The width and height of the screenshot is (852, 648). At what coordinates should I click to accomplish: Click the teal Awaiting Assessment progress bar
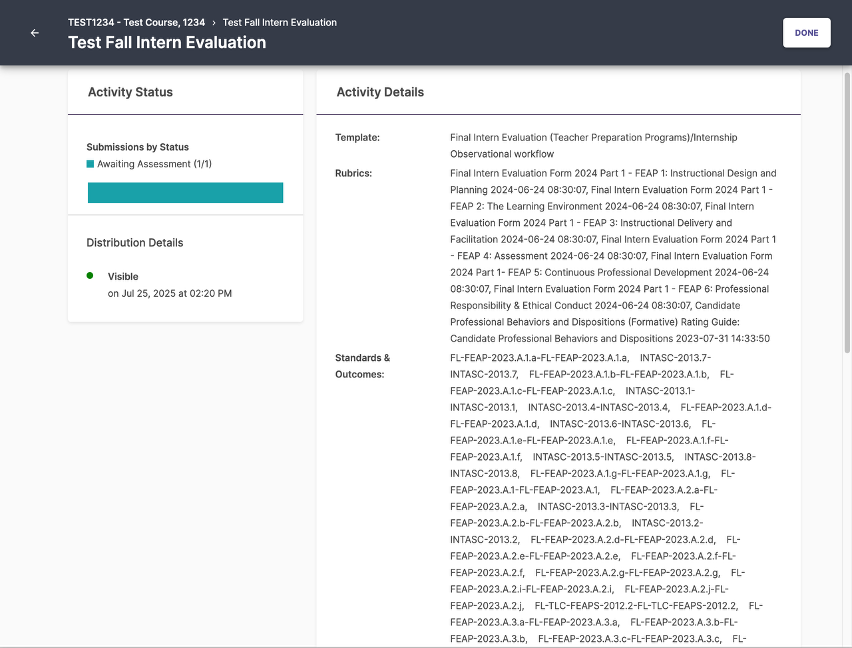tap(185, 192)
